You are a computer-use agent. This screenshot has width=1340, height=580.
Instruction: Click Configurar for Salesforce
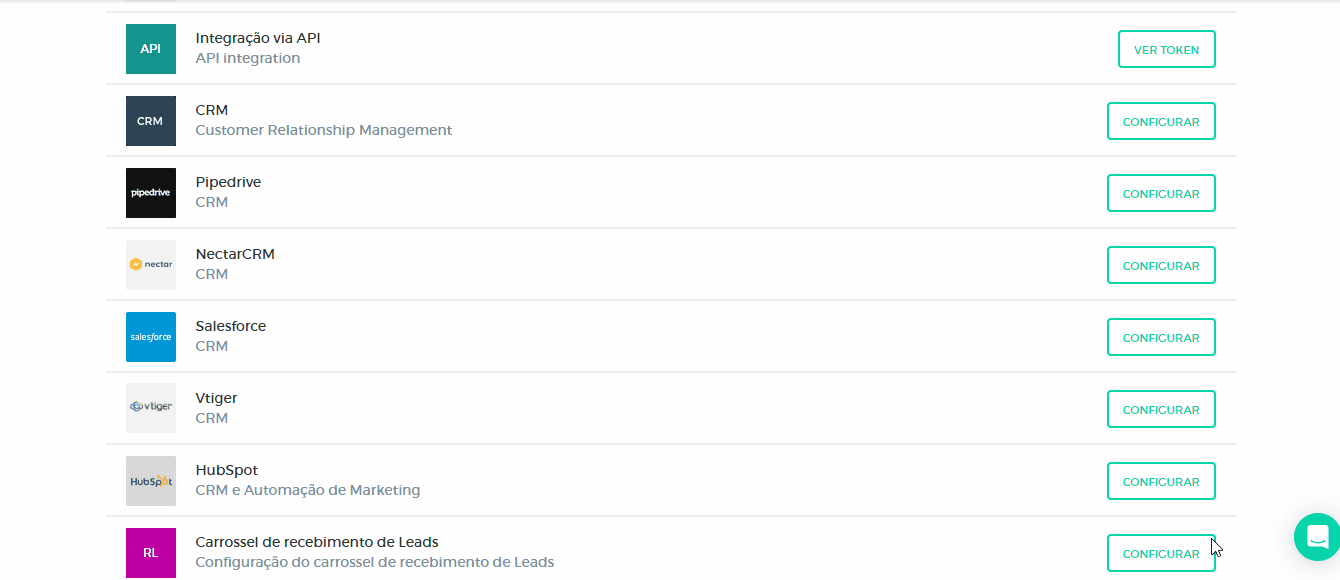1161,337
